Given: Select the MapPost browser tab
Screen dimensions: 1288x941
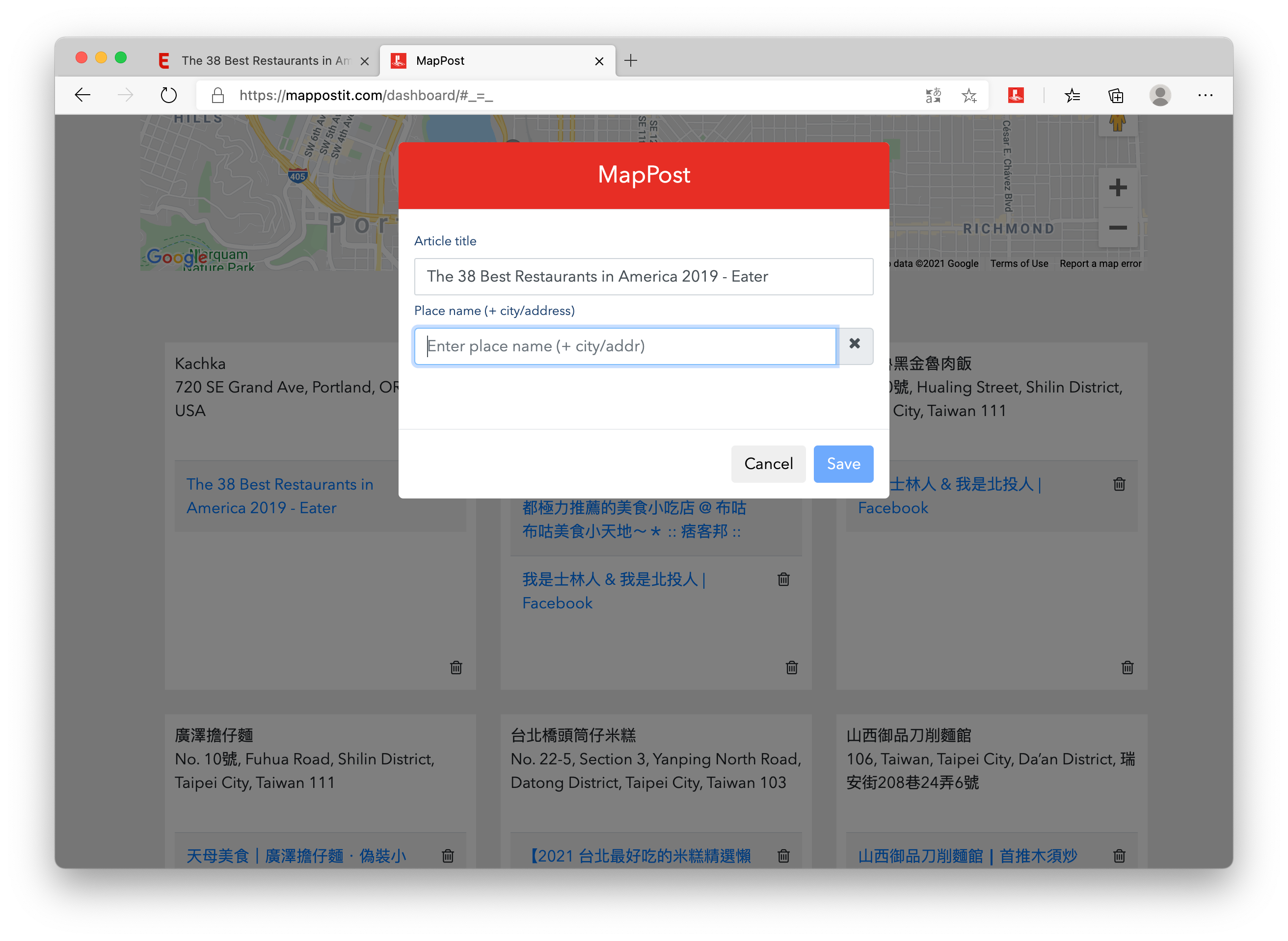Looking at the screenshot, I should (497, 60).
